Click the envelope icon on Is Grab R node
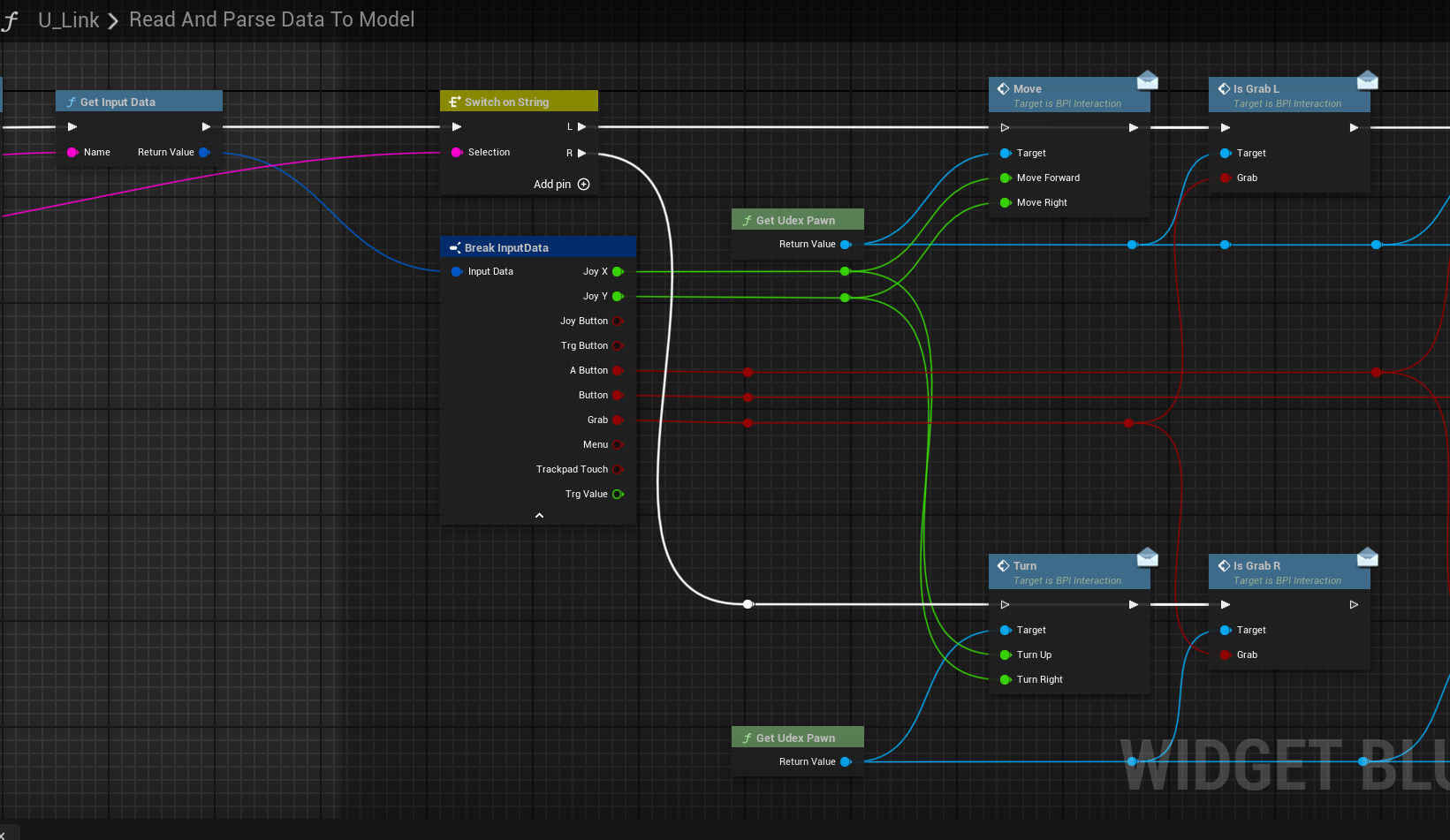Image resolution: width=1450 pixels, height=840 pixels. tap(1367, 557)
